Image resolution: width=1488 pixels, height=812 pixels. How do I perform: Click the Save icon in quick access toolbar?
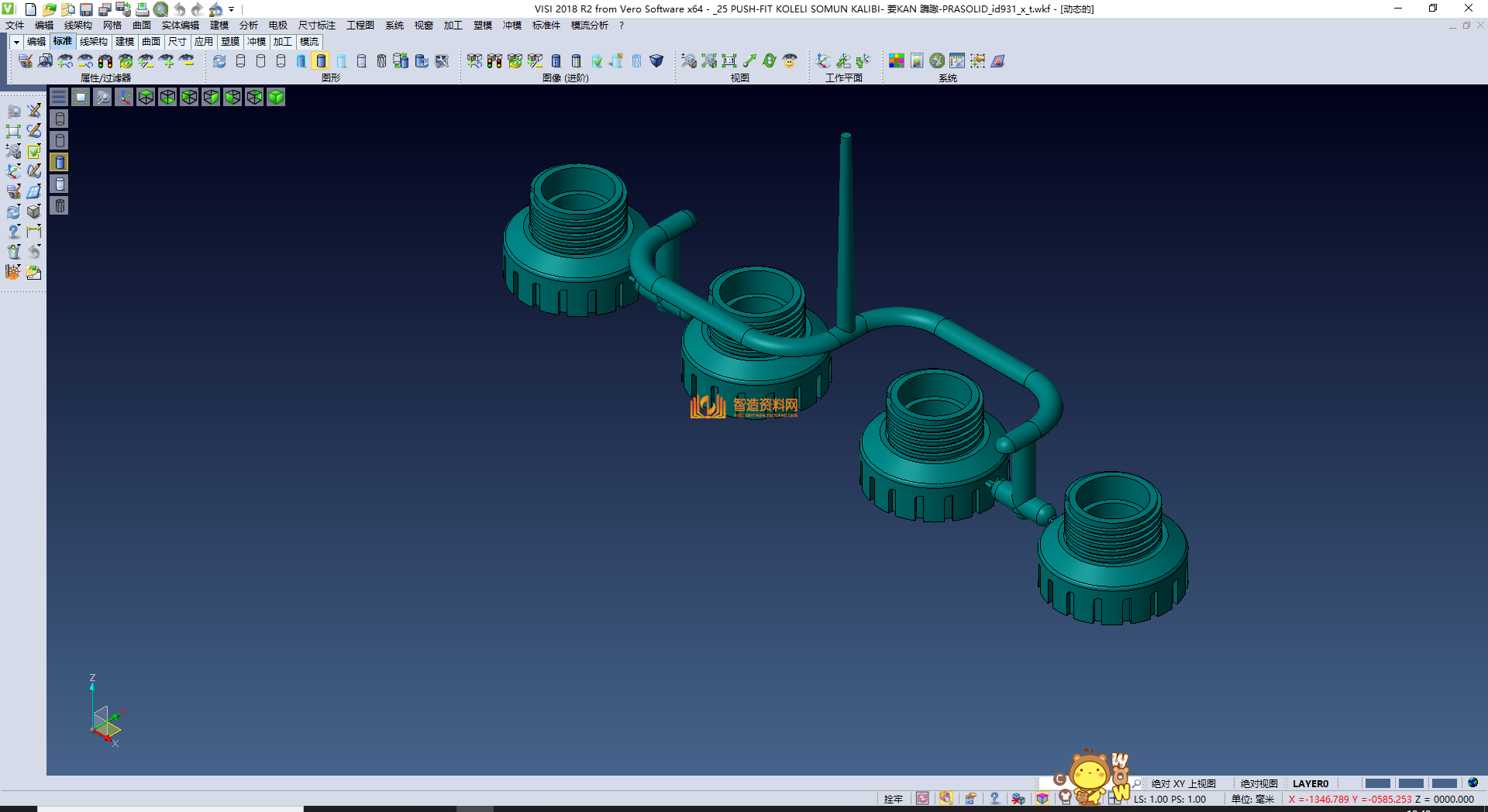coord(86,9)
